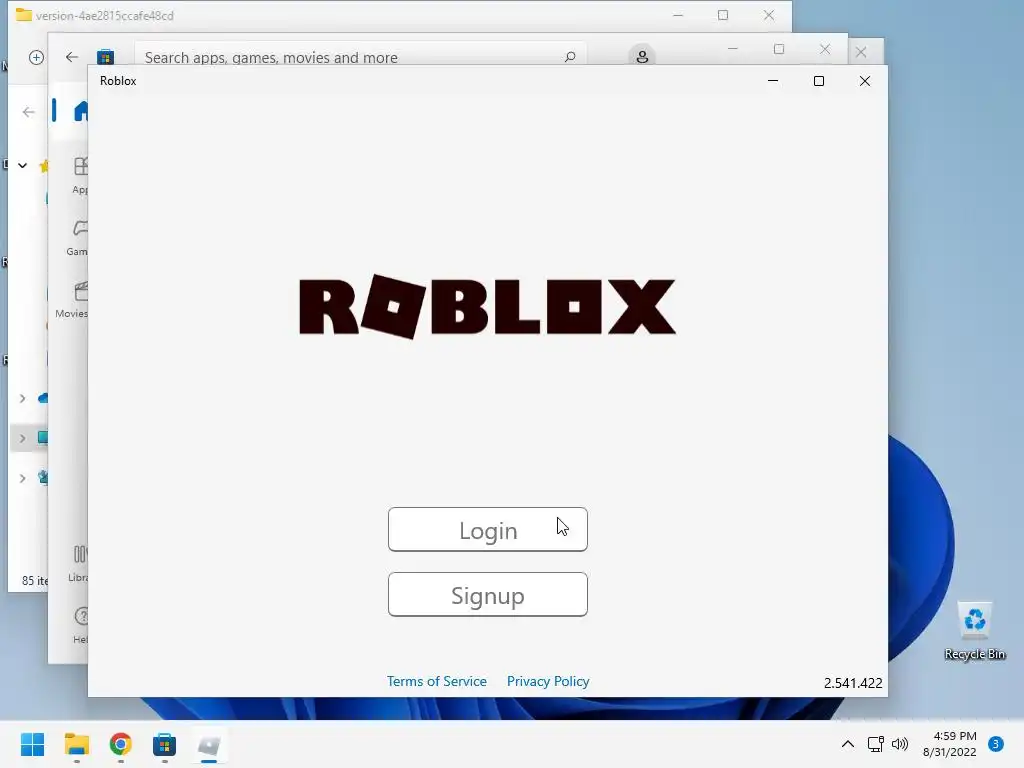Collapse Quick access chevron in File Explorer

[x=22, y=165]
